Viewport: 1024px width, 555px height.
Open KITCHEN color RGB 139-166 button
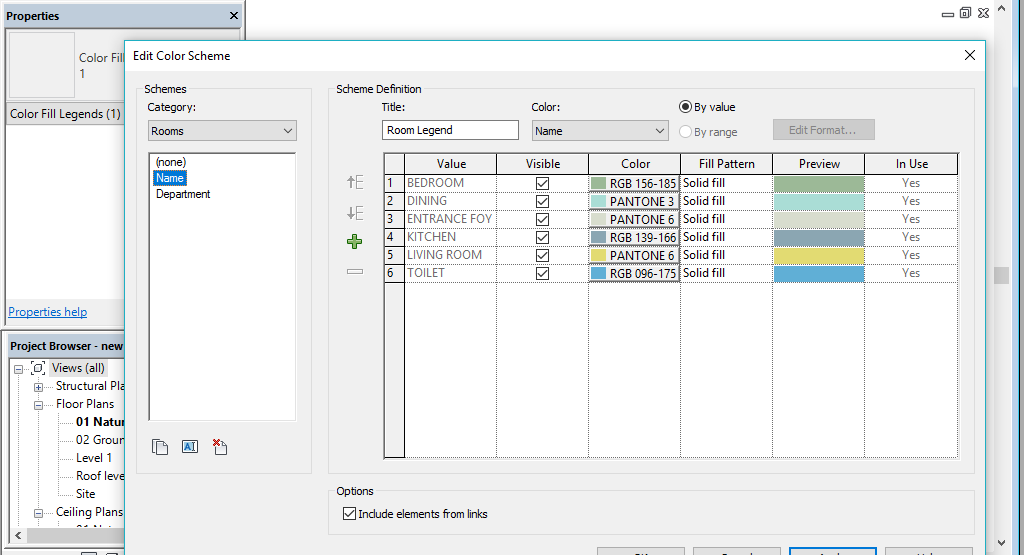tap(634, 237)
